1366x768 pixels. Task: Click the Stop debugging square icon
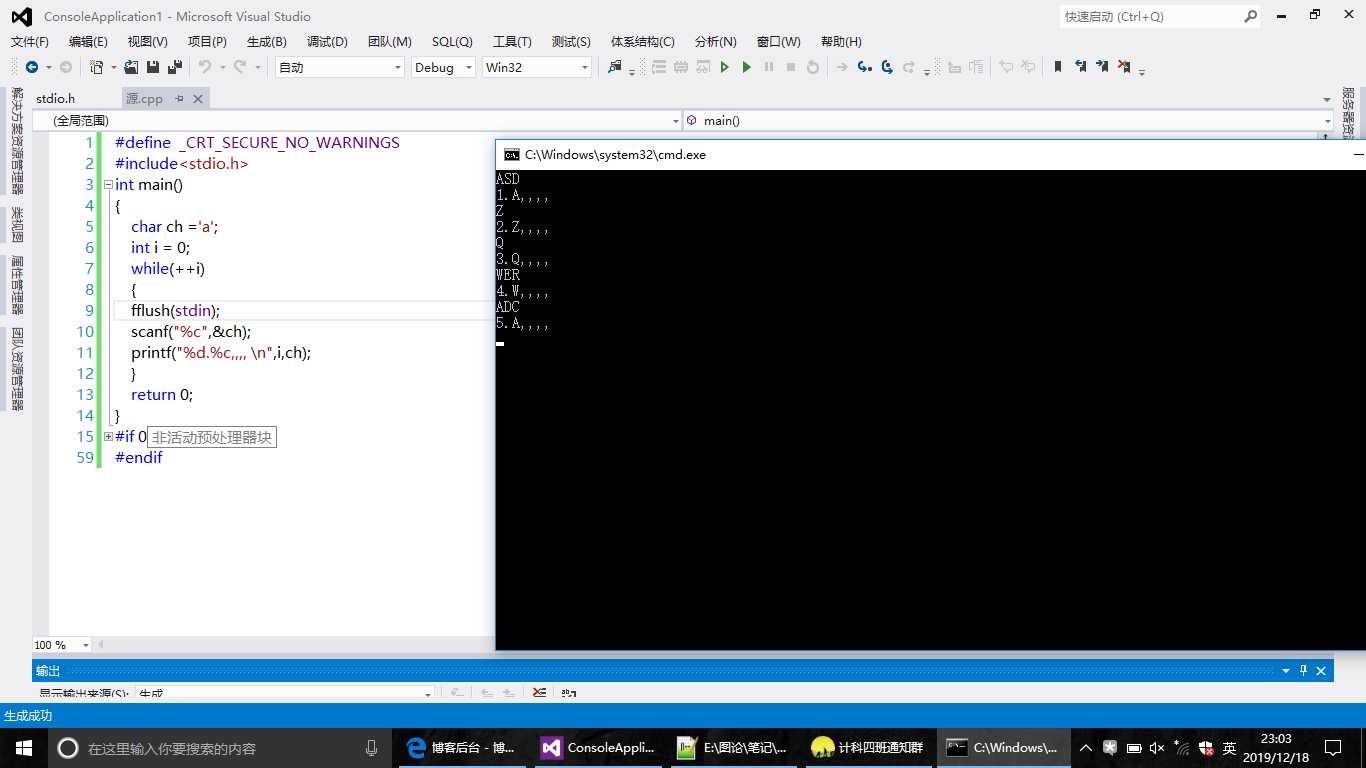click(791, 67)
